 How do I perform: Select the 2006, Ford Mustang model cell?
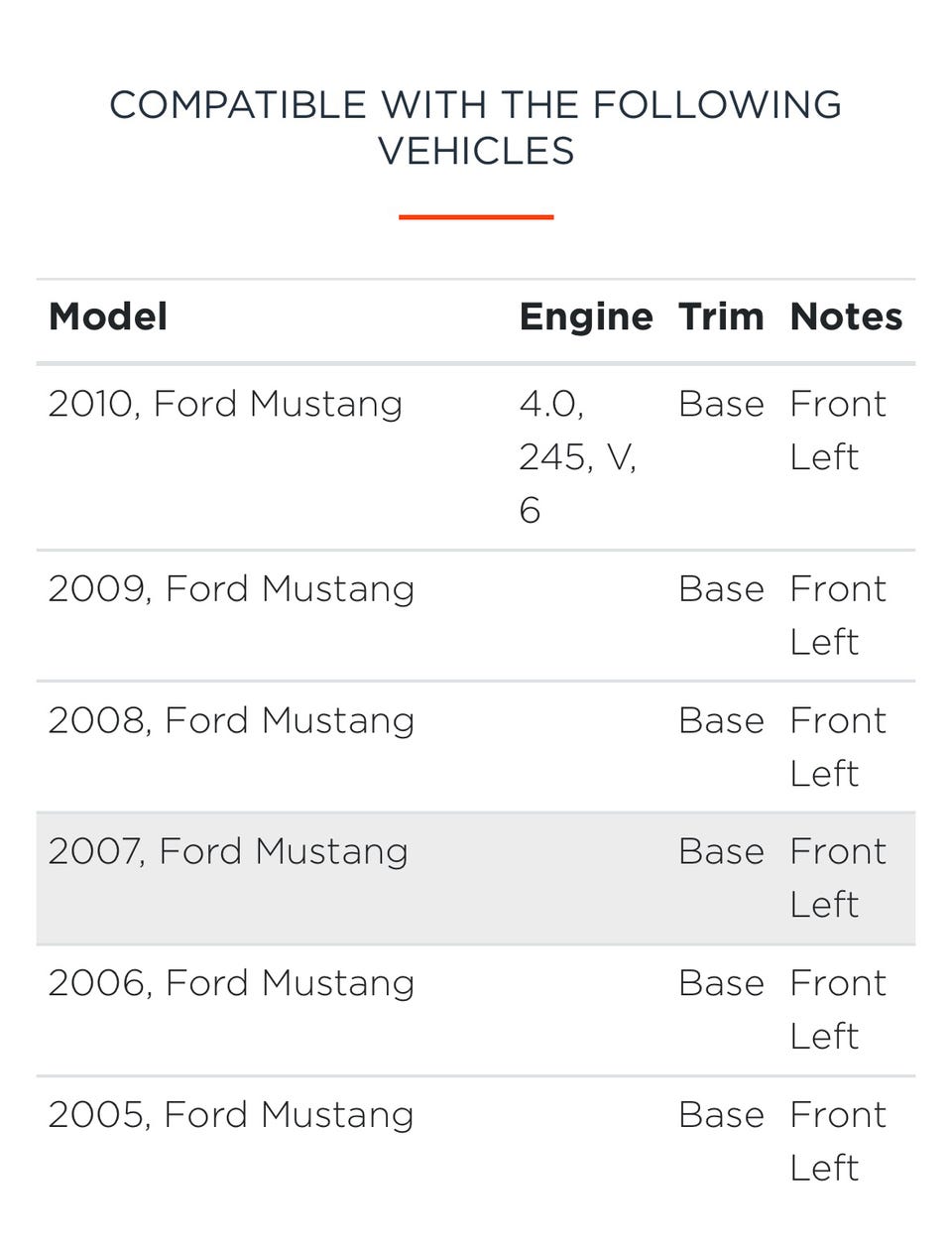tap(231, 984)
